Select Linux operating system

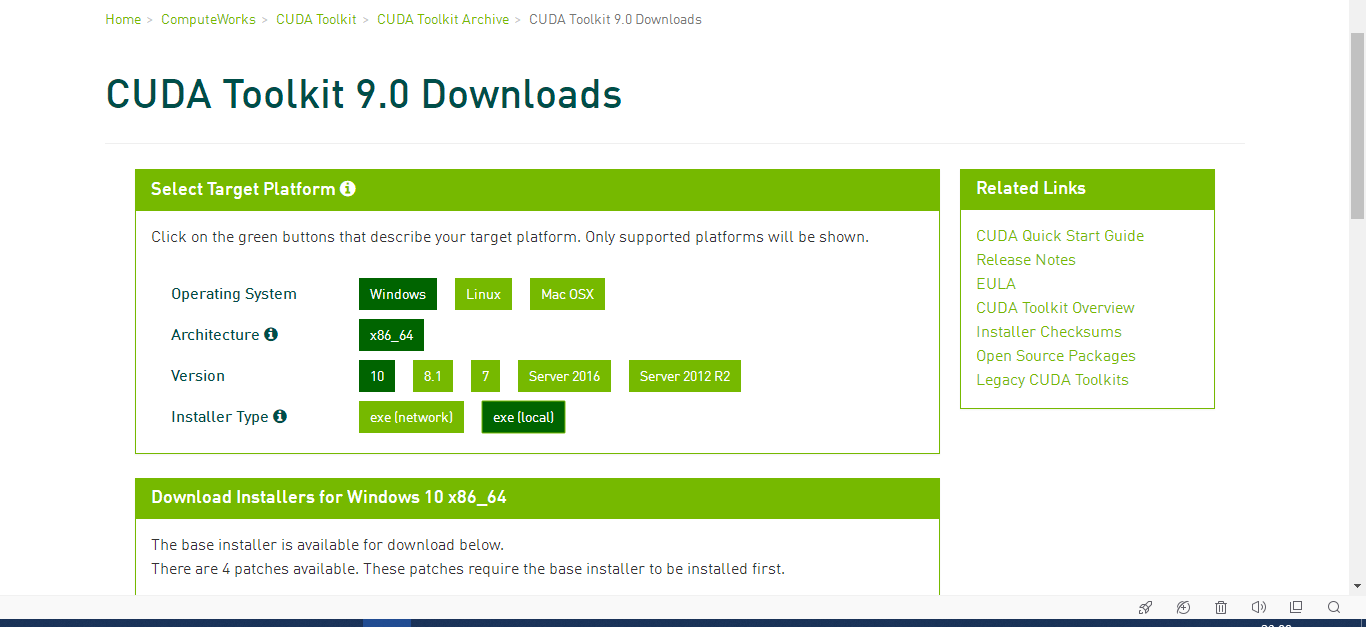pos(483,294)
